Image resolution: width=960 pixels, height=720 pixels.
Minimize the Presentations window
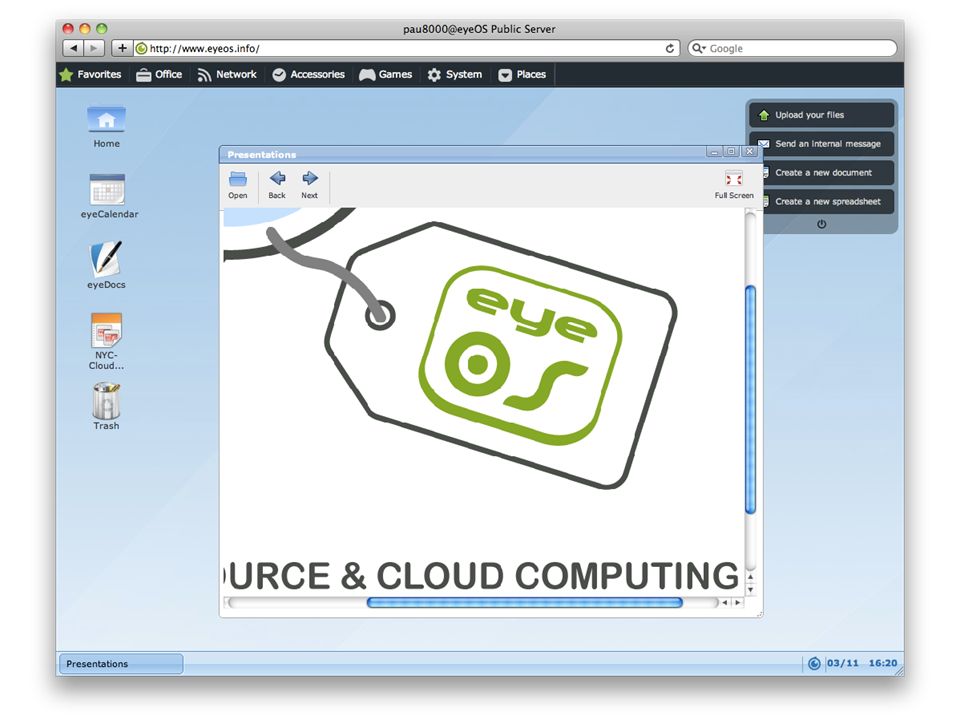714,151
